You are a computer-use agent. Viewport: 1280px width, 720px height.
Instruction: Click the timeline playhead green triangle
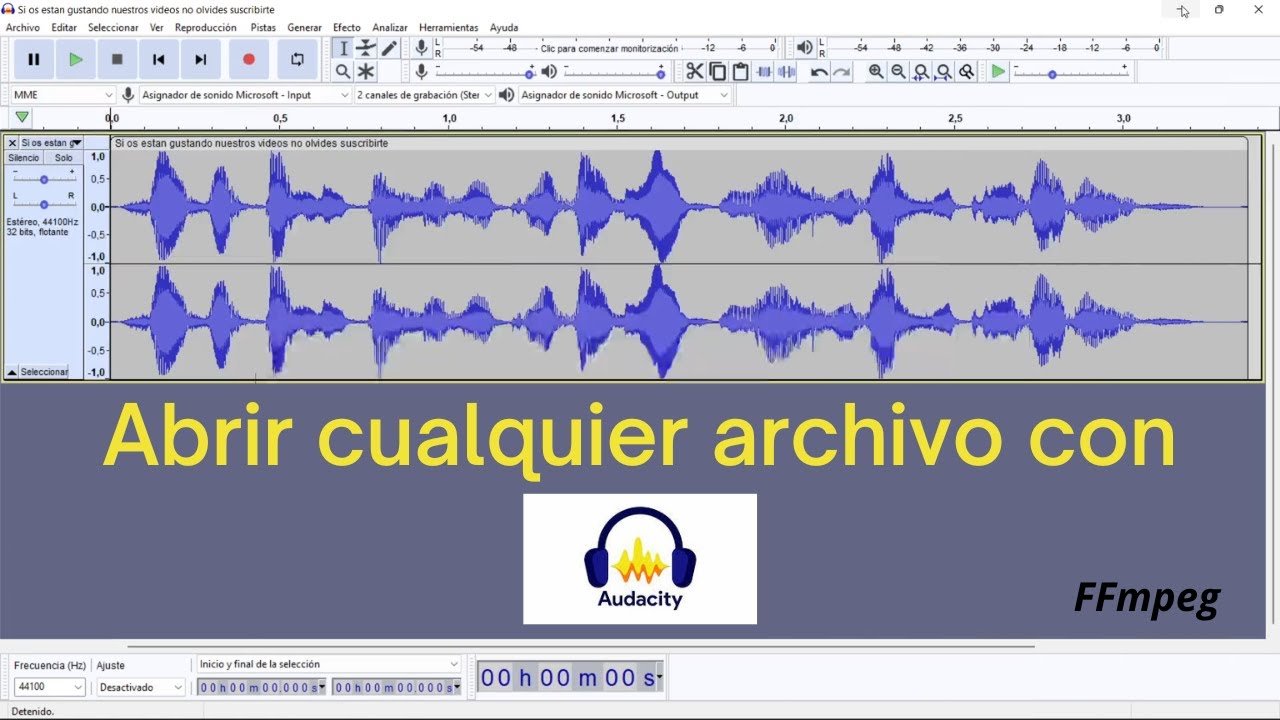coord(22,117)
